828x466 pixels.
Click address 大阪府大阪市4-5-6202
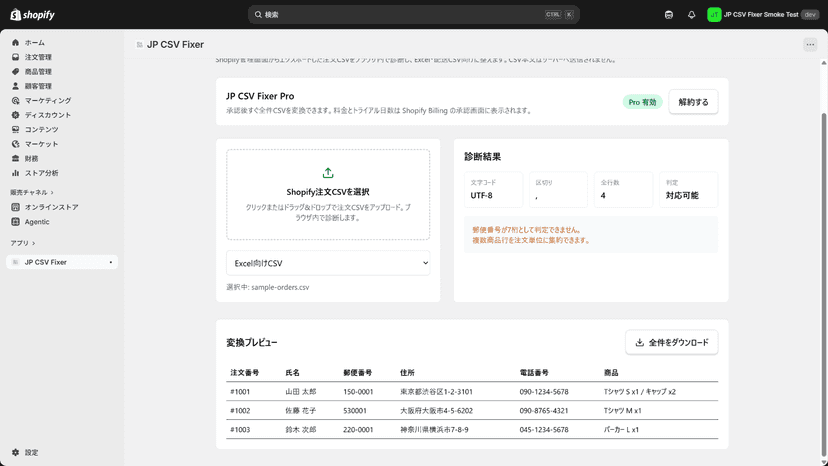click(x=437, y=411)
